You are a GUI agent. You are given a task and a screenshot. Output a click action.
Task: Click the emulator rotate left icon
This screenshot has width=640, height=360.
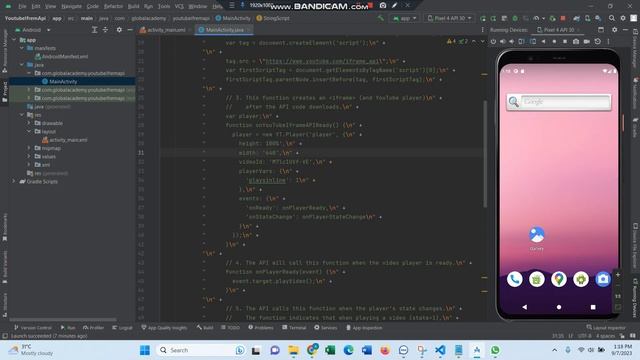tap(522, 42)
